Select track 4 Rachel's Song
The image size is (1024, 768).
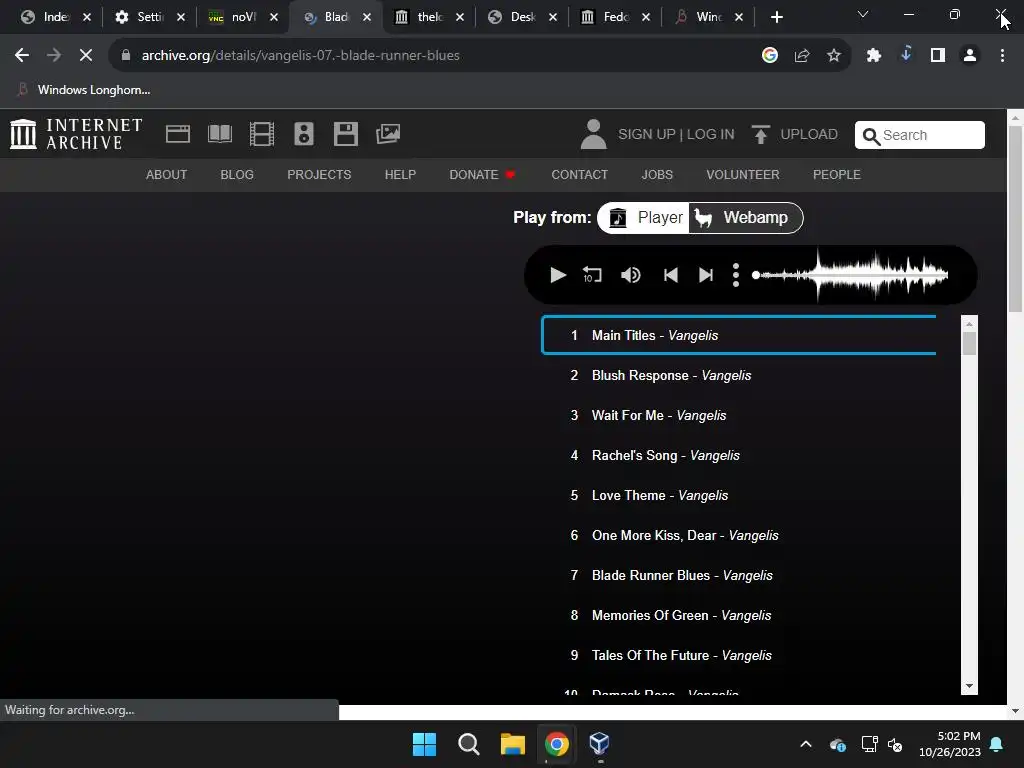739,455
